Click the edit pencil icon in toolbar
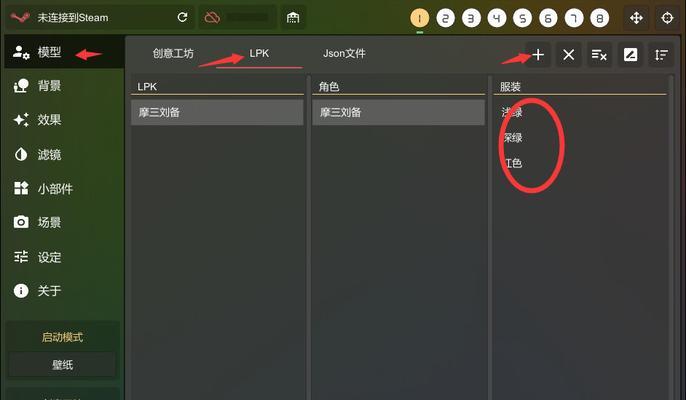 [x=630, y=55]
